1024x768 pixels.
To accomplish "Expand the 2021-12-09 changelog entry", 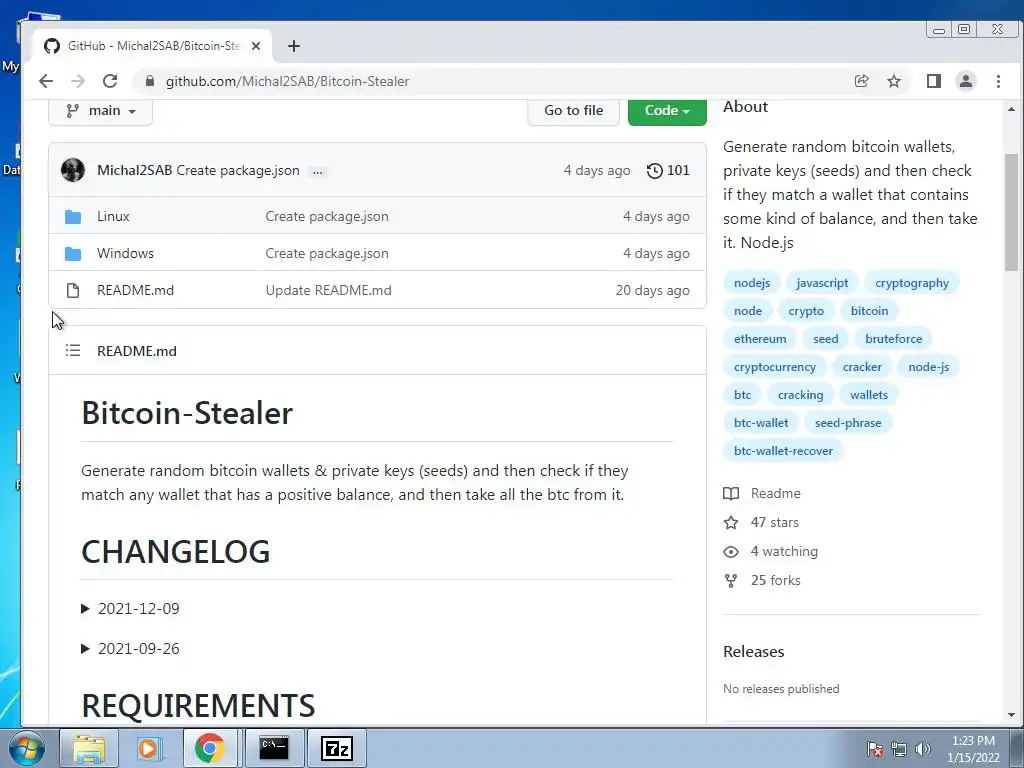I will (x=130, y=609).
